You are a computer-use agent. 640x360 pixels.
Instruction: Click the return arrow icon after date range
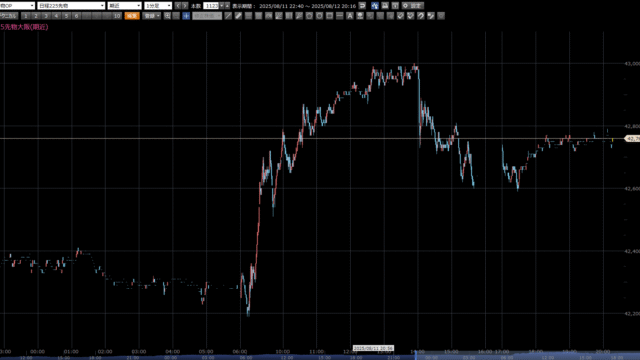(362, 6)
